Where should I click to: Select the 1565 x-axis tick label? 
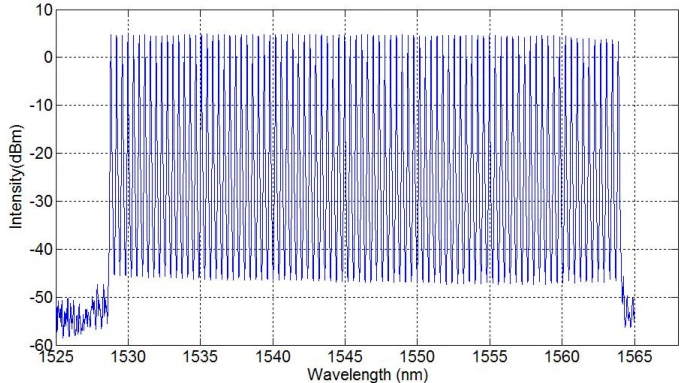pyautogui.click(x=634, y=357)
